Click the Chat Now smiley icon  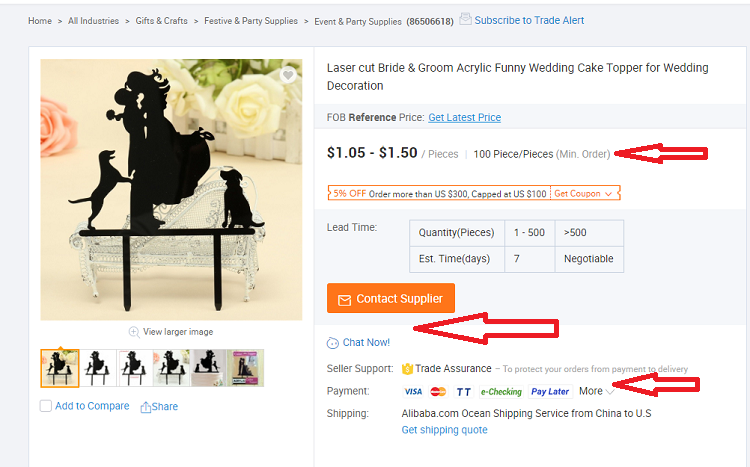pos(333,343)
